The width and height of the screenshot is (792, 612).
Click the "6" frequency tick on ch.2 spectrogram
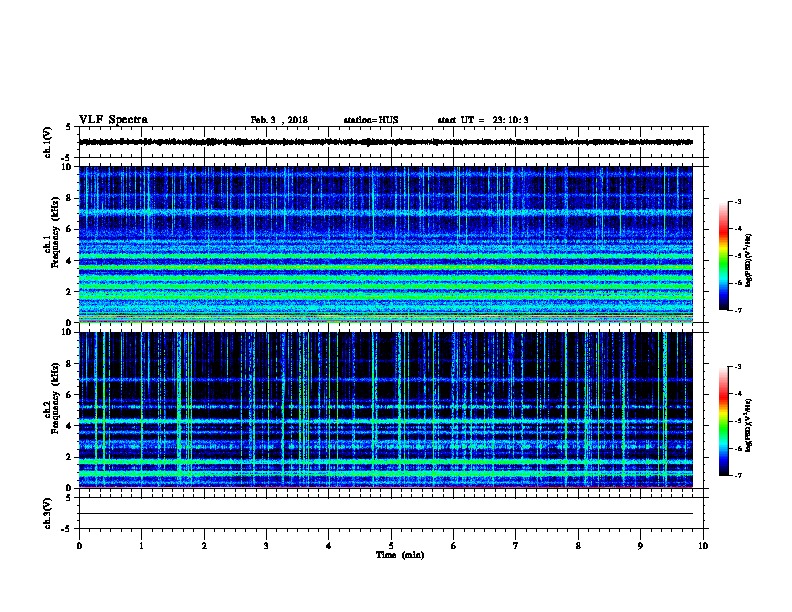click(69, 395)
